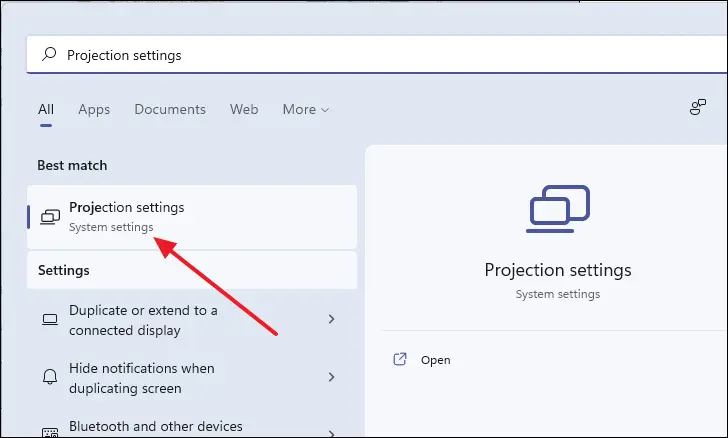The height and width of the screenshot is (438, 728).
Task: Open Duplicate or extend to a connected display
Action: (192, 320)
